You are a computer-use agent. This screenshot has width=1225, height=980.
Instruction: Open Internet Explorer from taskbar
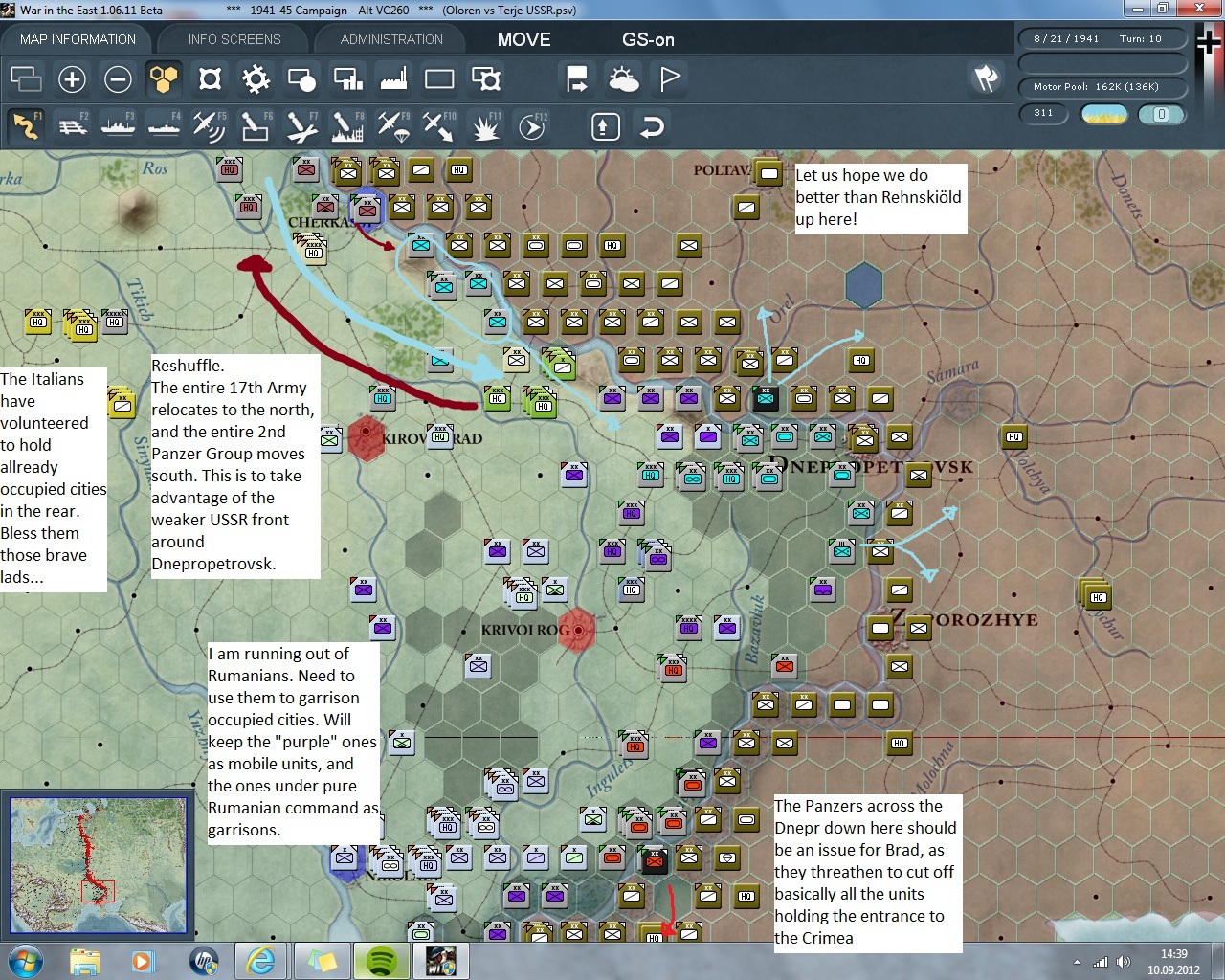click(260, 960)
